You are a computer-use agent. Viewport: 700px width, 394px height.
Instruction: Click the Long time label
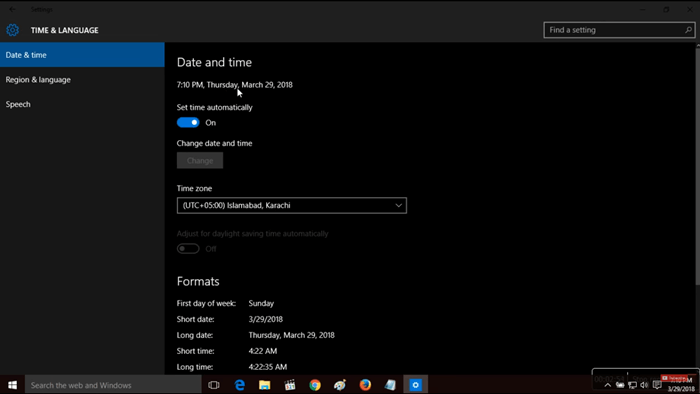(x=195, y=367)
